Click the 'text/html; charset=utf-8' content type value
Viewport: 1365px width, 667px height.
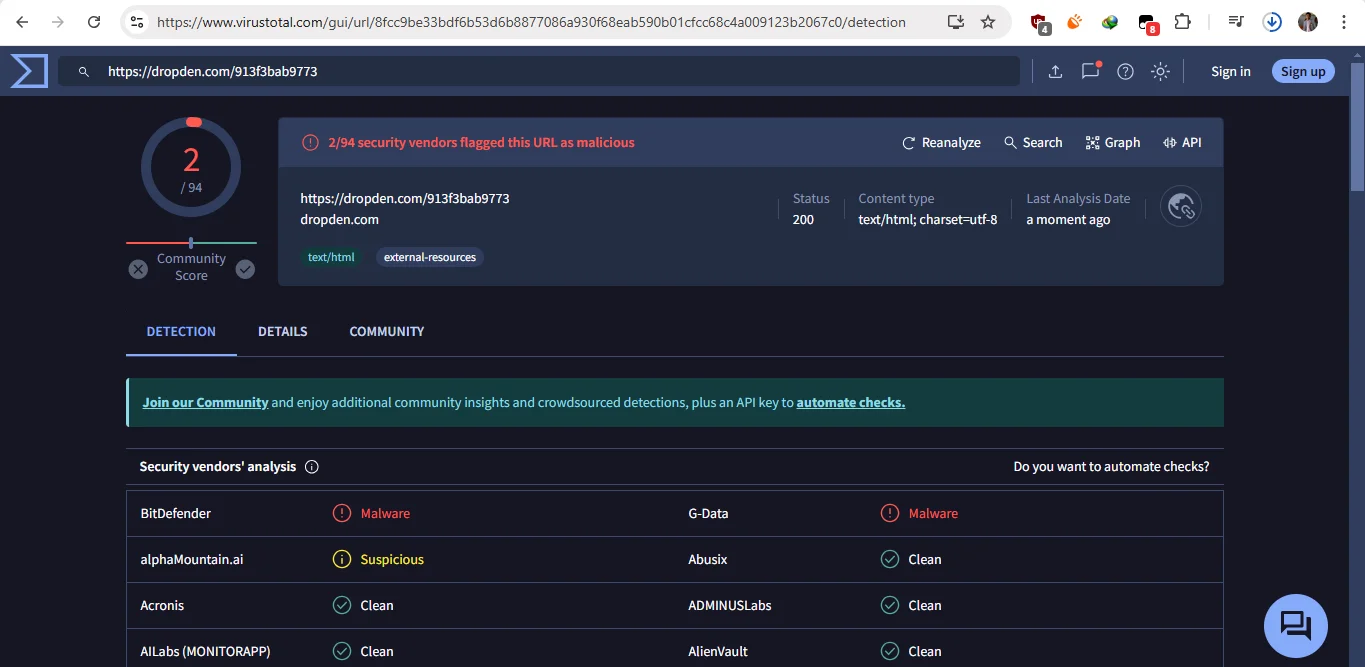point(928,220)
